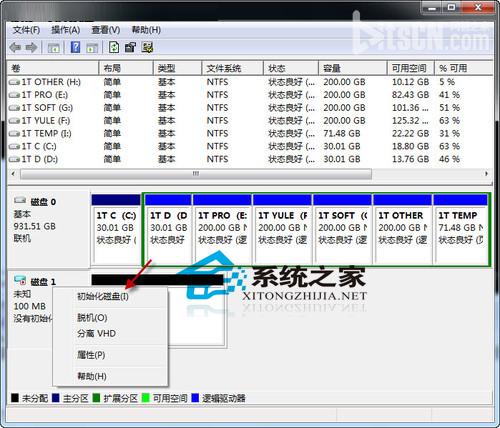The image size is (500, 428).
Task: Open the 文件(F) menu
Action: pyautogui.click(x=26, y=30)
